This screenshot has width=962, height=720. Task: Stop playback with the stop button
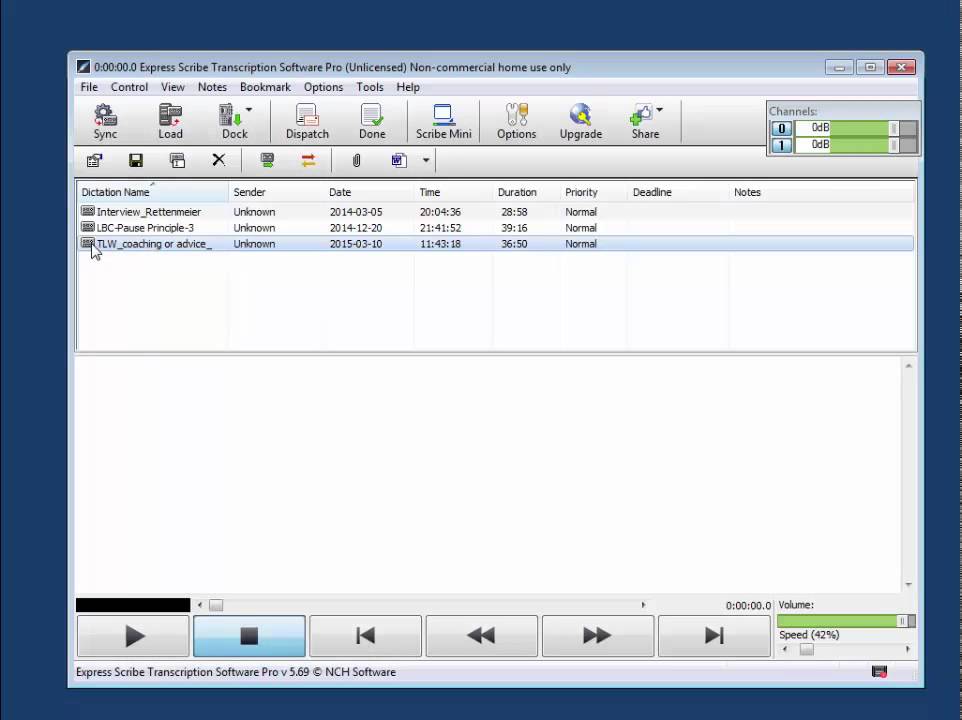[x=248, y=636]
